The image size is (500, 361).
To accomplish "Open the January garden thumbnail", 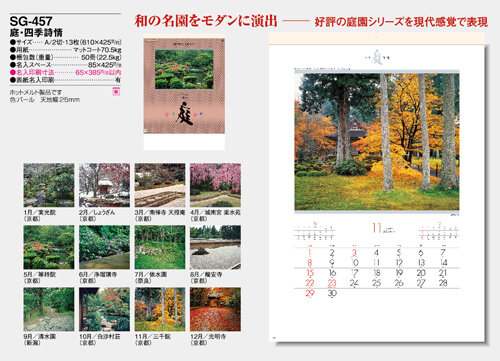I will pyautogui.click(x=49, y=185).
